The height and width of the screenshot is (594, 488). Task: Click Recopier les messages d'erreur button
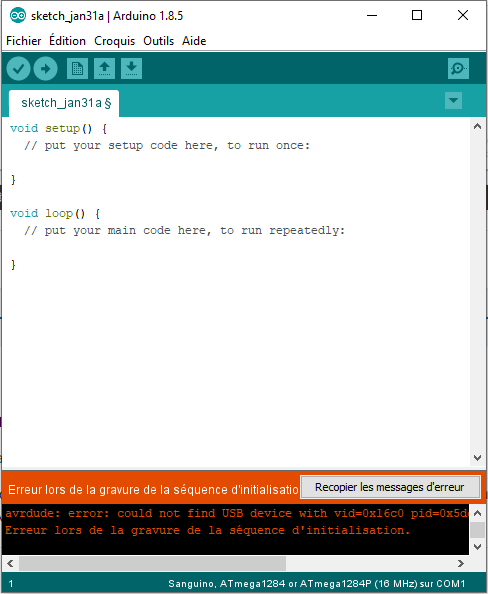click(x=389, y=487)
